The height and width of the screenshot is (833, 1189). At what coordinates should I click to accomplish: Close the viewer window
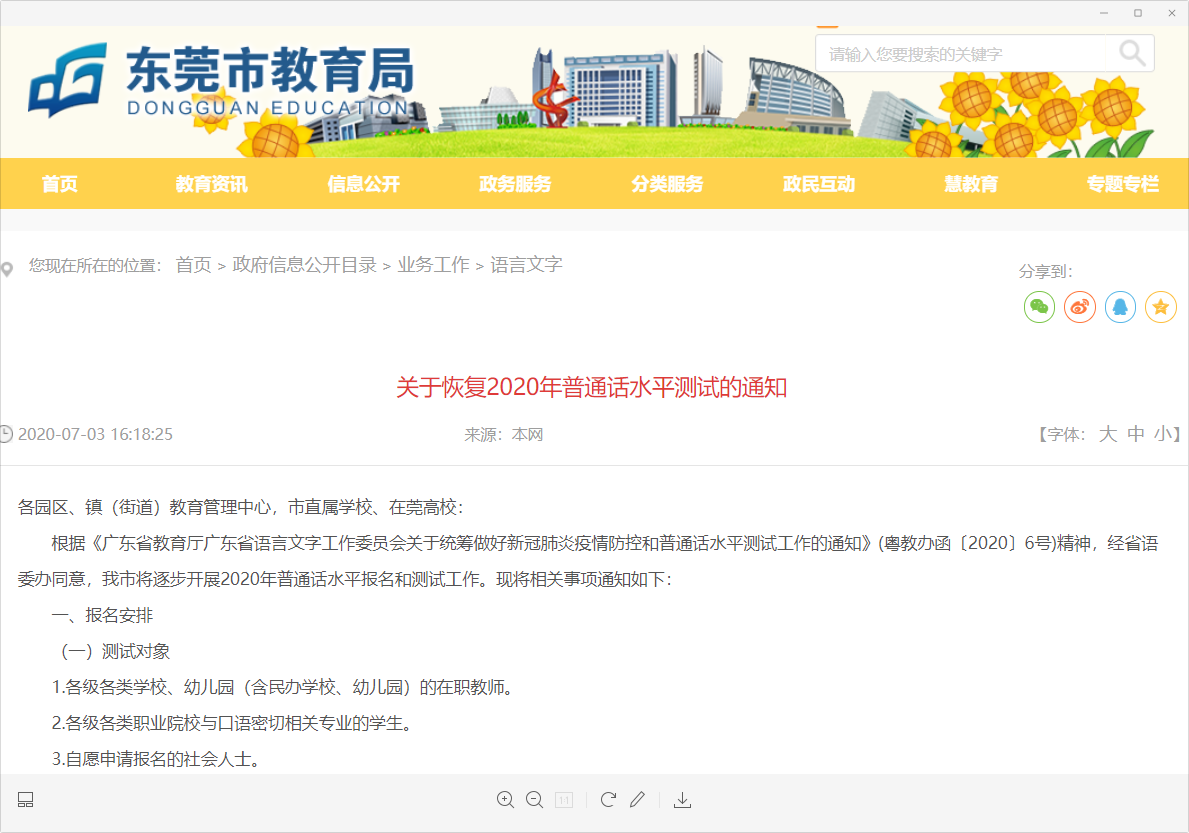[1172, 13]
